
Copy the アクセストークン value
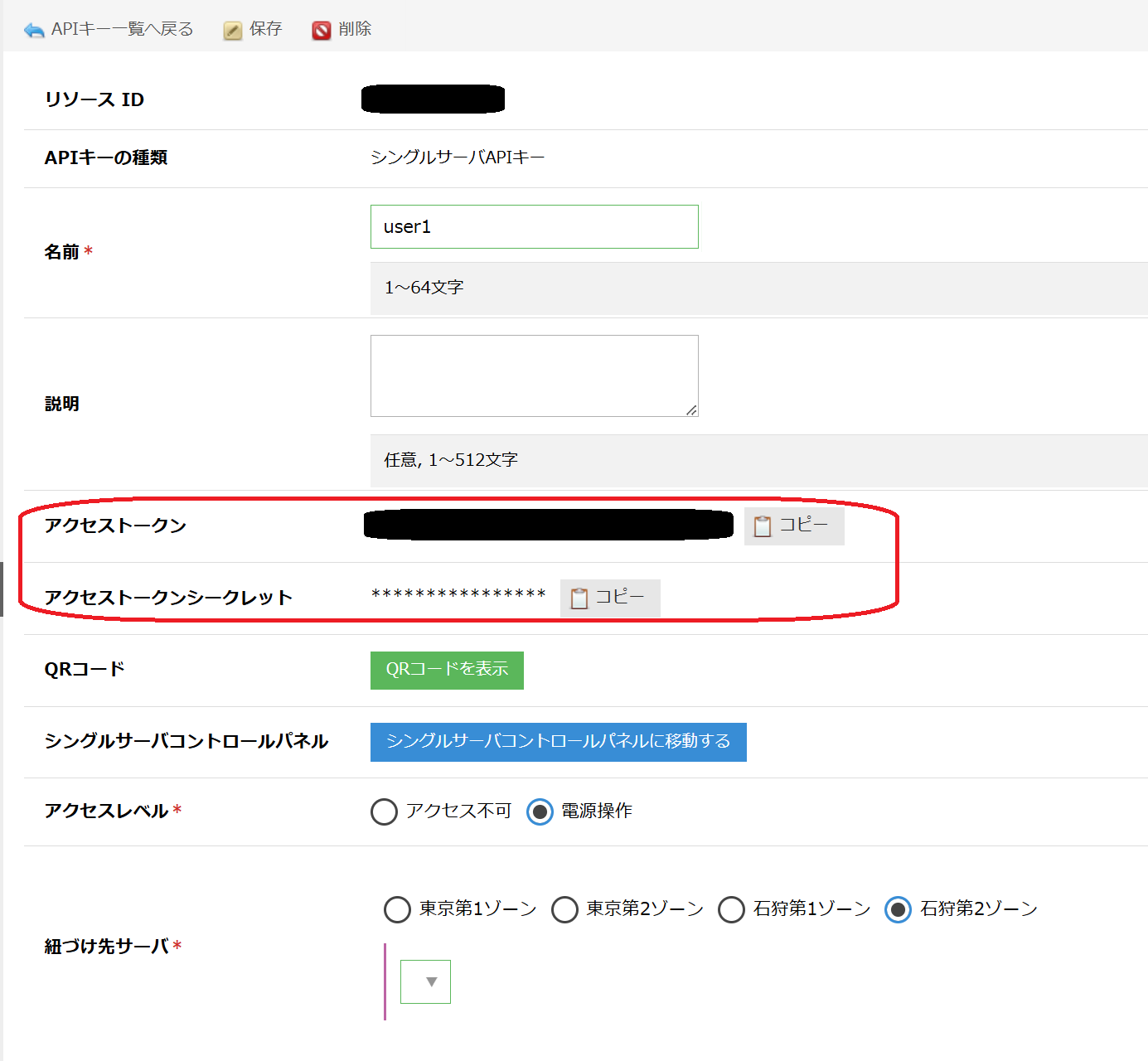794,526
